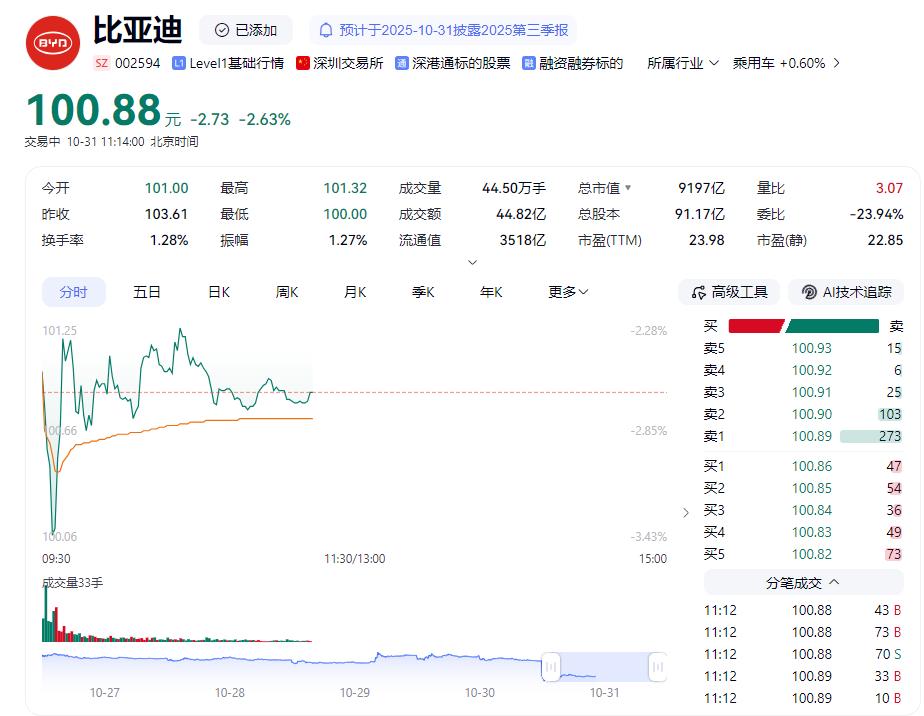Screen dimensions: 924x716
Task: Click the BYD red logo icon
Action: coord(52,43)
